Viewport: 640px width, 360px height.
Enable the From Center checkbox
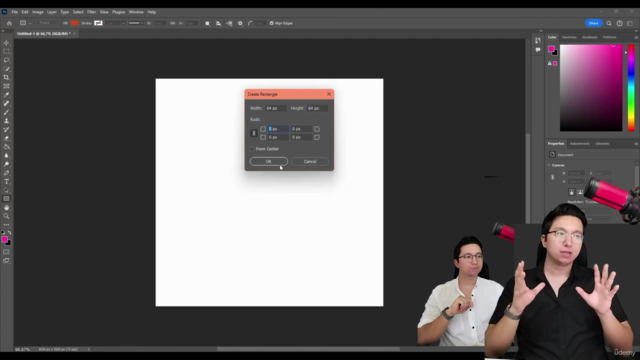(252, 149)
